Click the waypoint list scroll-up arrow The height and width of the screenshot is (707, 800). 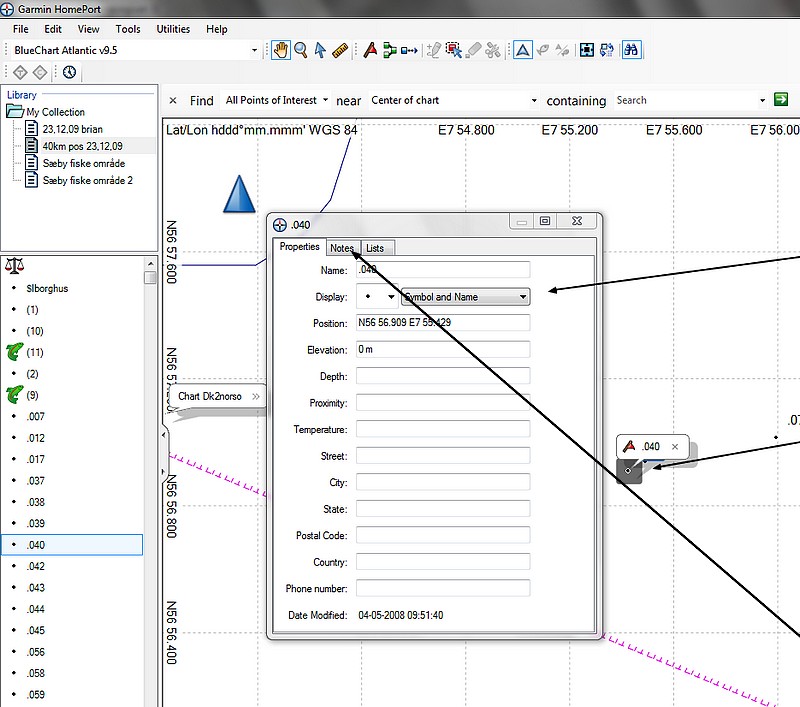[150, 263]
